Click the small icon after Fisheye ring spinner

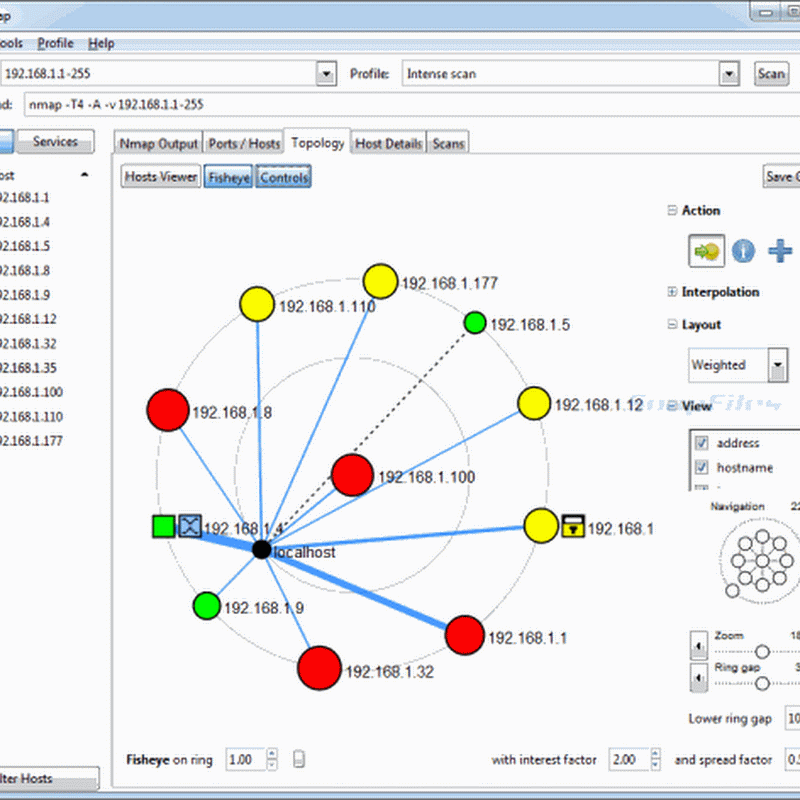point(299,759)
